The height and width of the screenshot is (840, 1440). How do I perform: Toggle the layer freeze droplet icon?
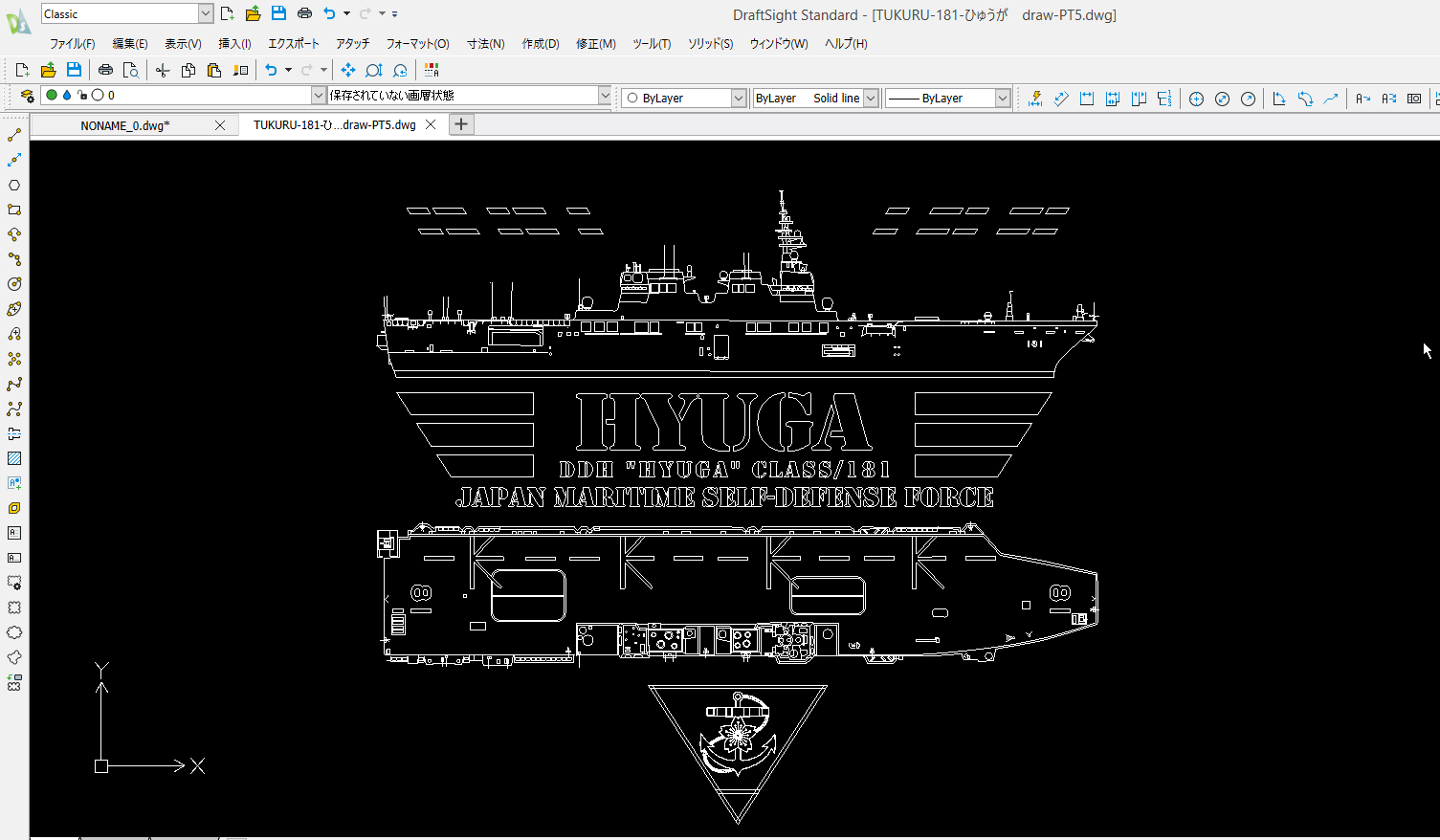67,95
